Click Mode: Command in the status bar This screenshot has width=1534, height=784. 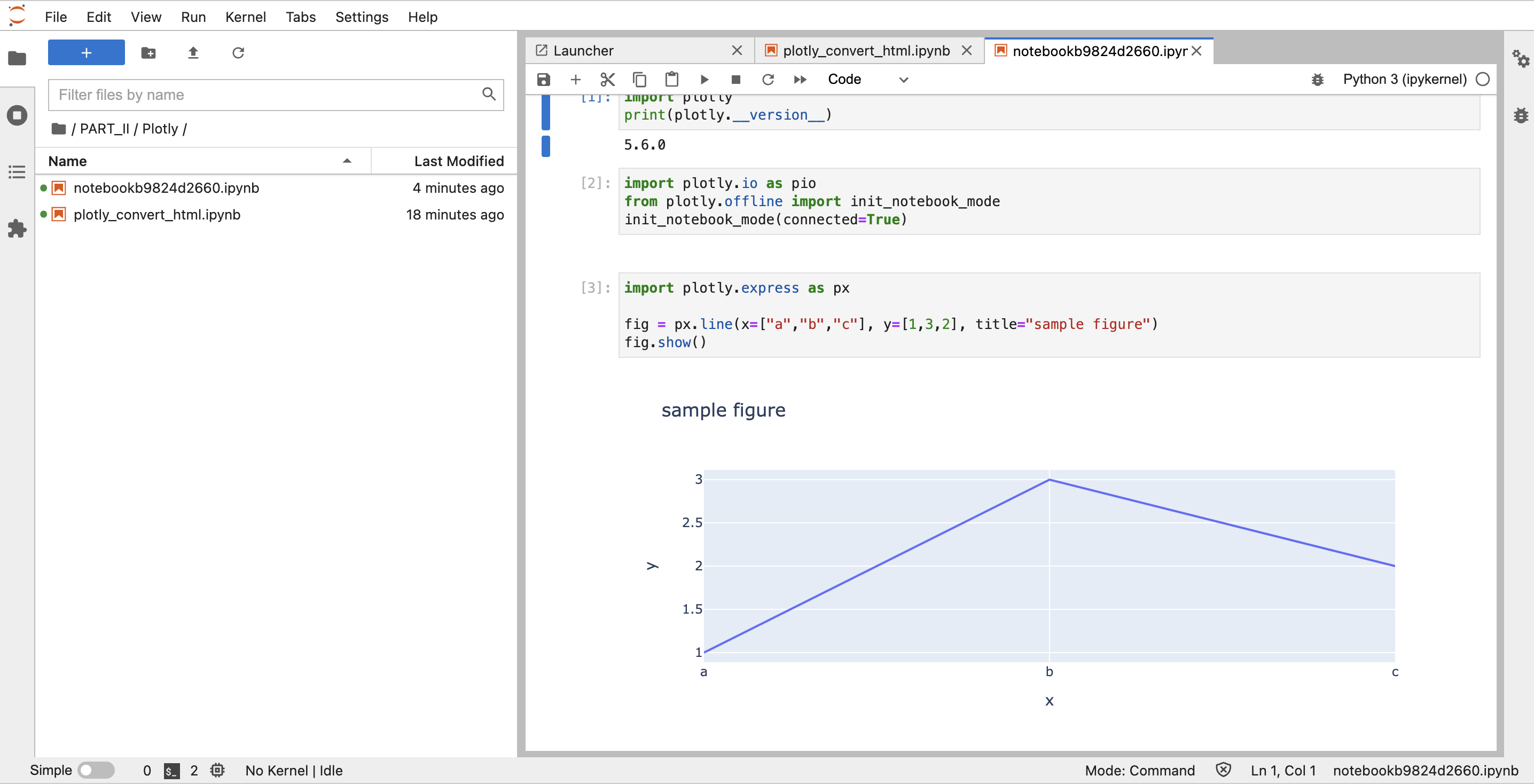pyautogui.click(x=1139, y=770)
